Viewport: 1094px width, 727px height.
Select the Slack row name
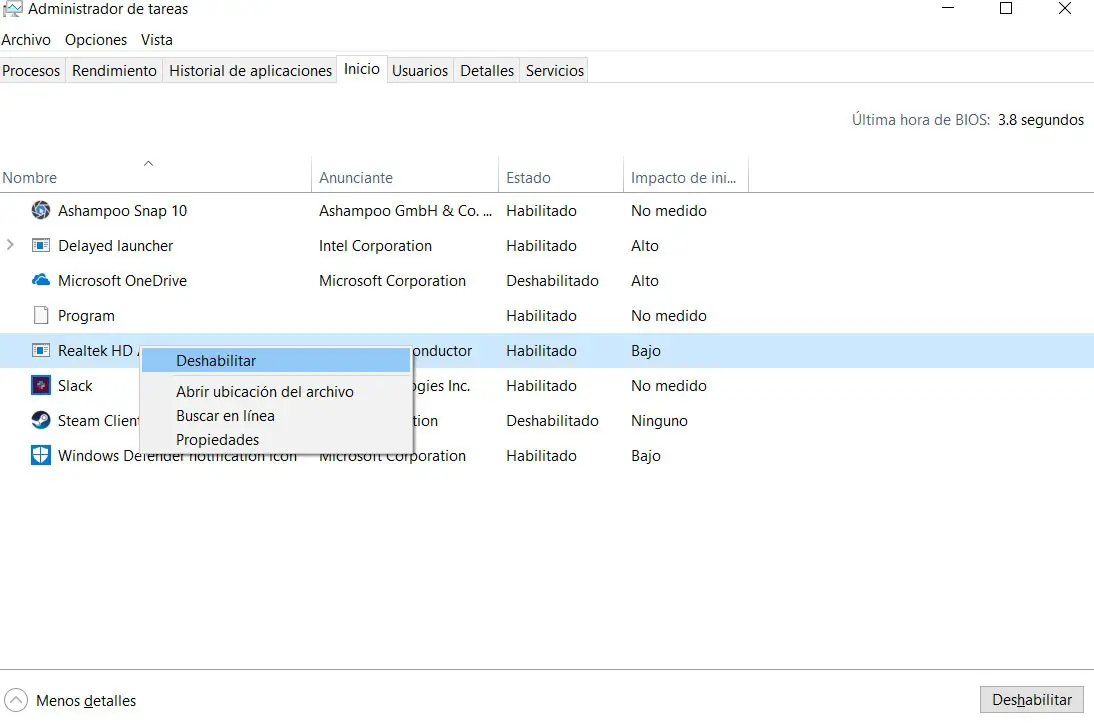click(75, 385)
